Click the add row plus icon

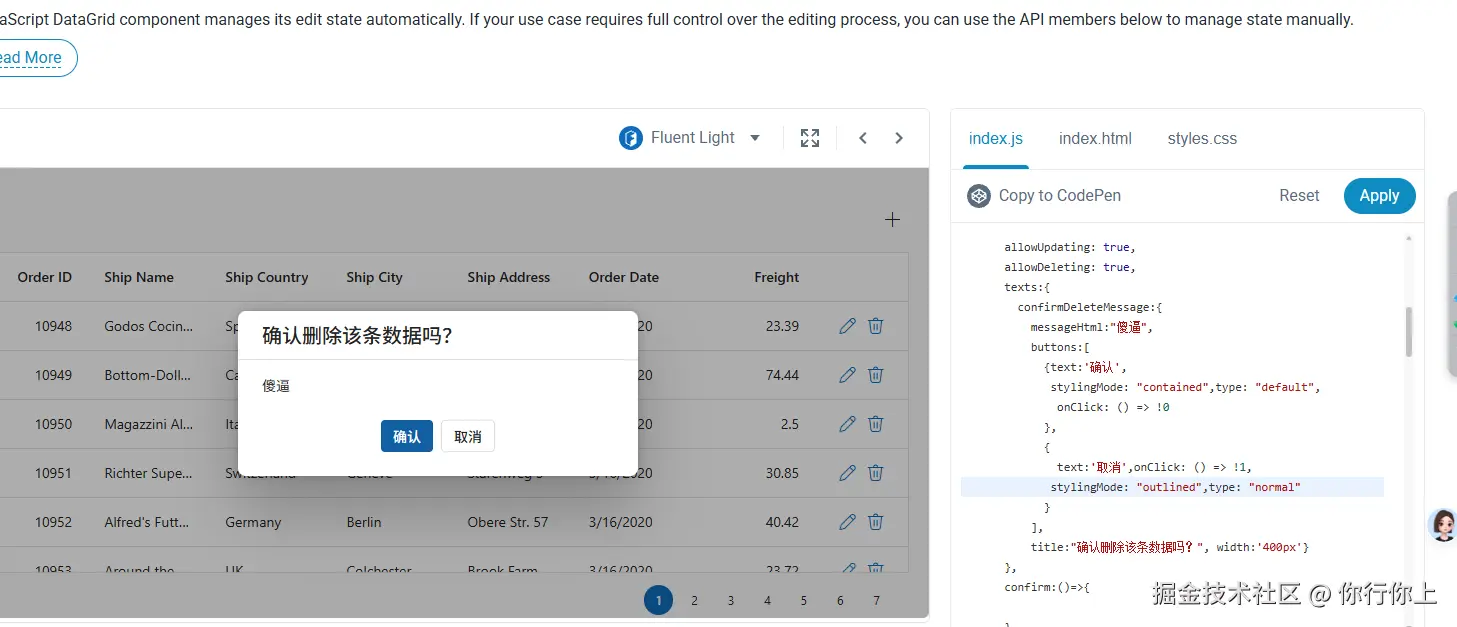(892, 220)
